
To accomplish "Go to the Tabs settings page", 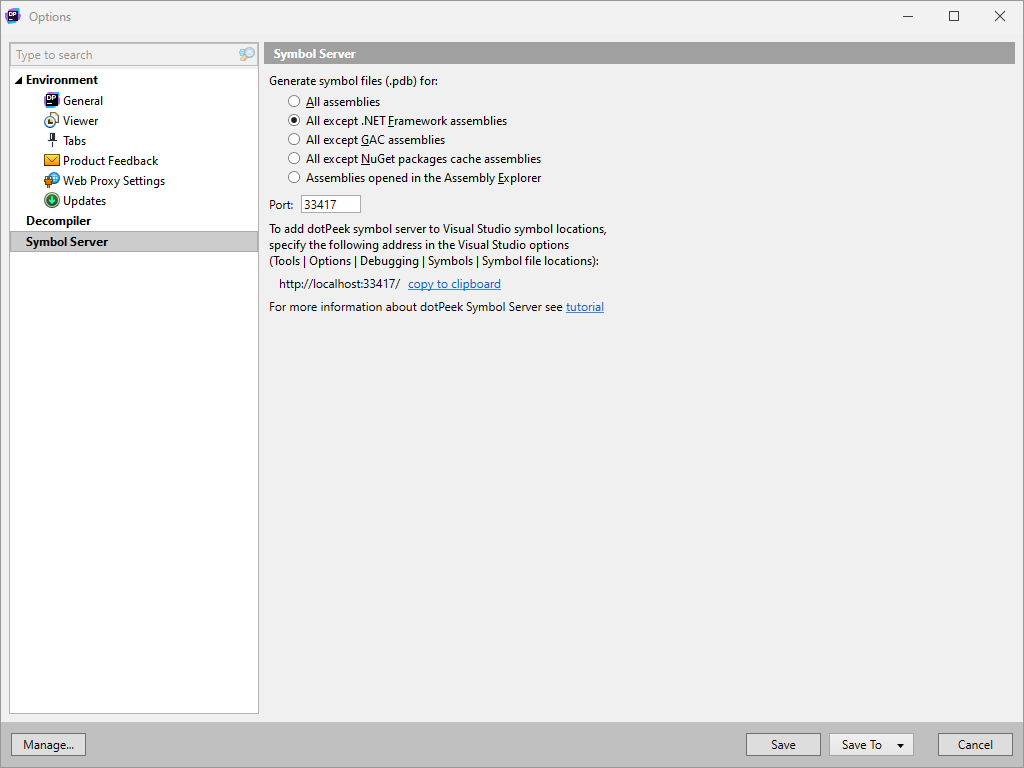I will click(74, 140).
